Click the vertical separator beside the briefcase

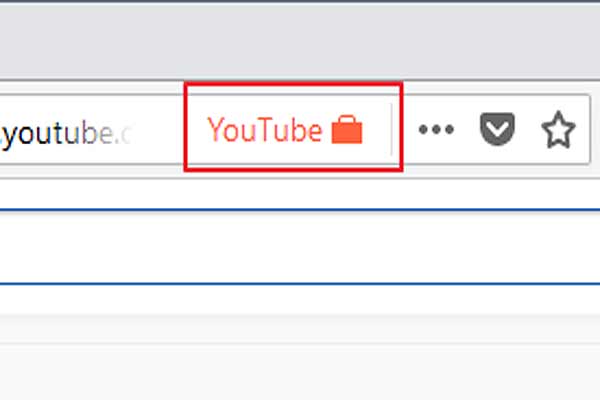pos(391,129)
